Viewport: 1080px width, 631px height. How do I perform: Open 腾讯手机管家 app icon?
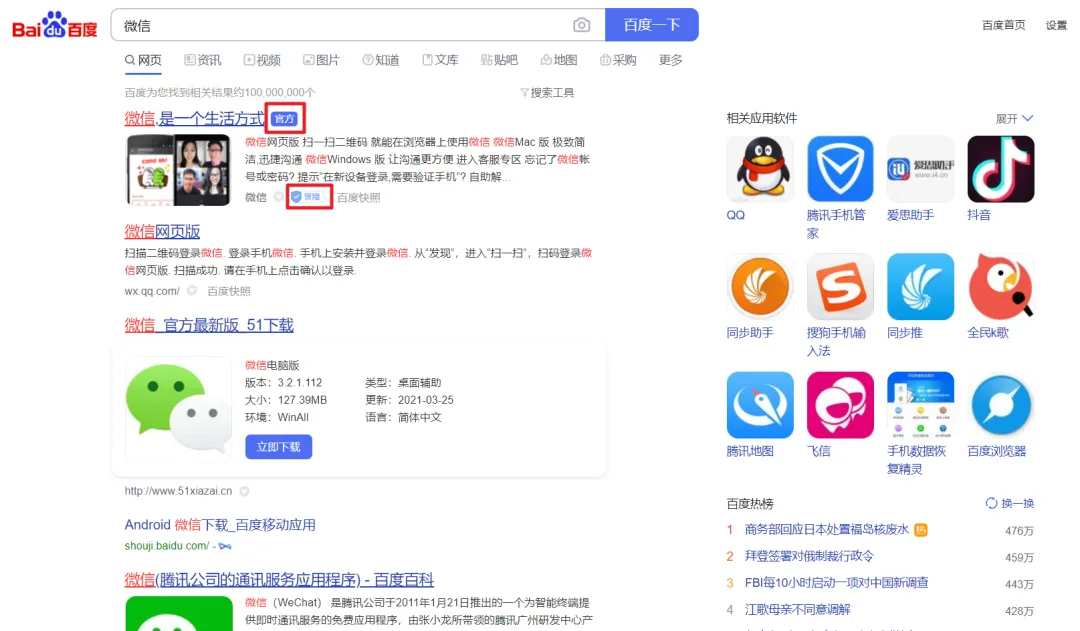click(840, 169)
